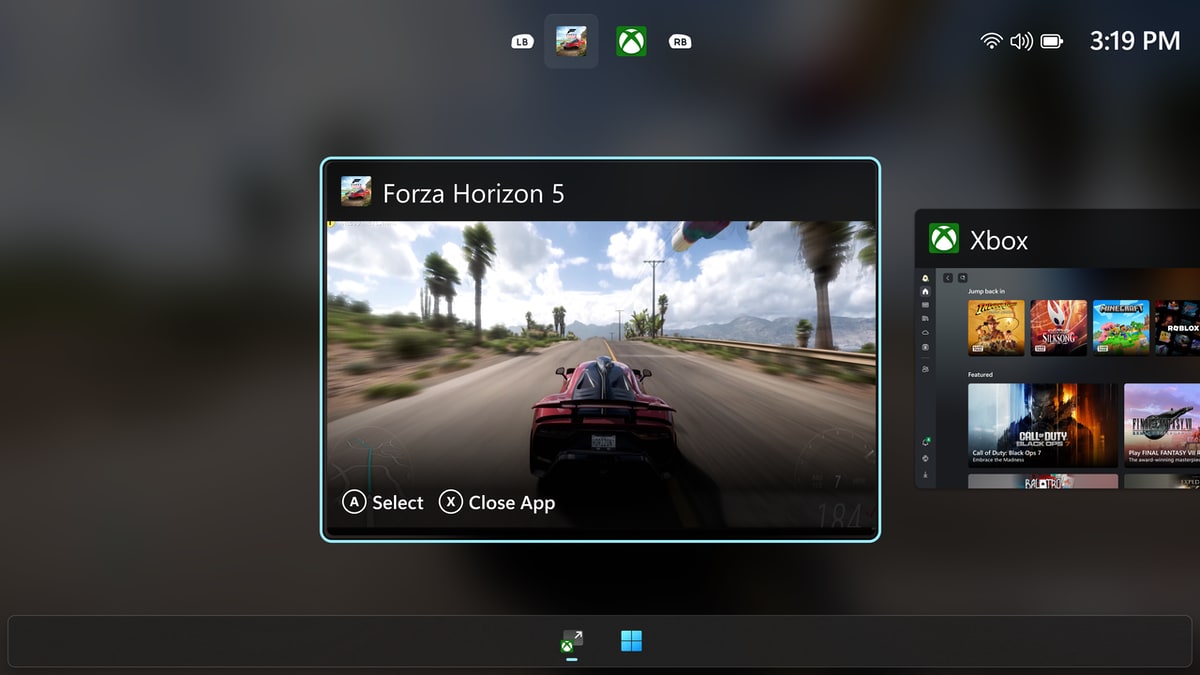Screen dimensions: 1200x675
Task: Open Wi-Fi network status
Action: [991, 41]
